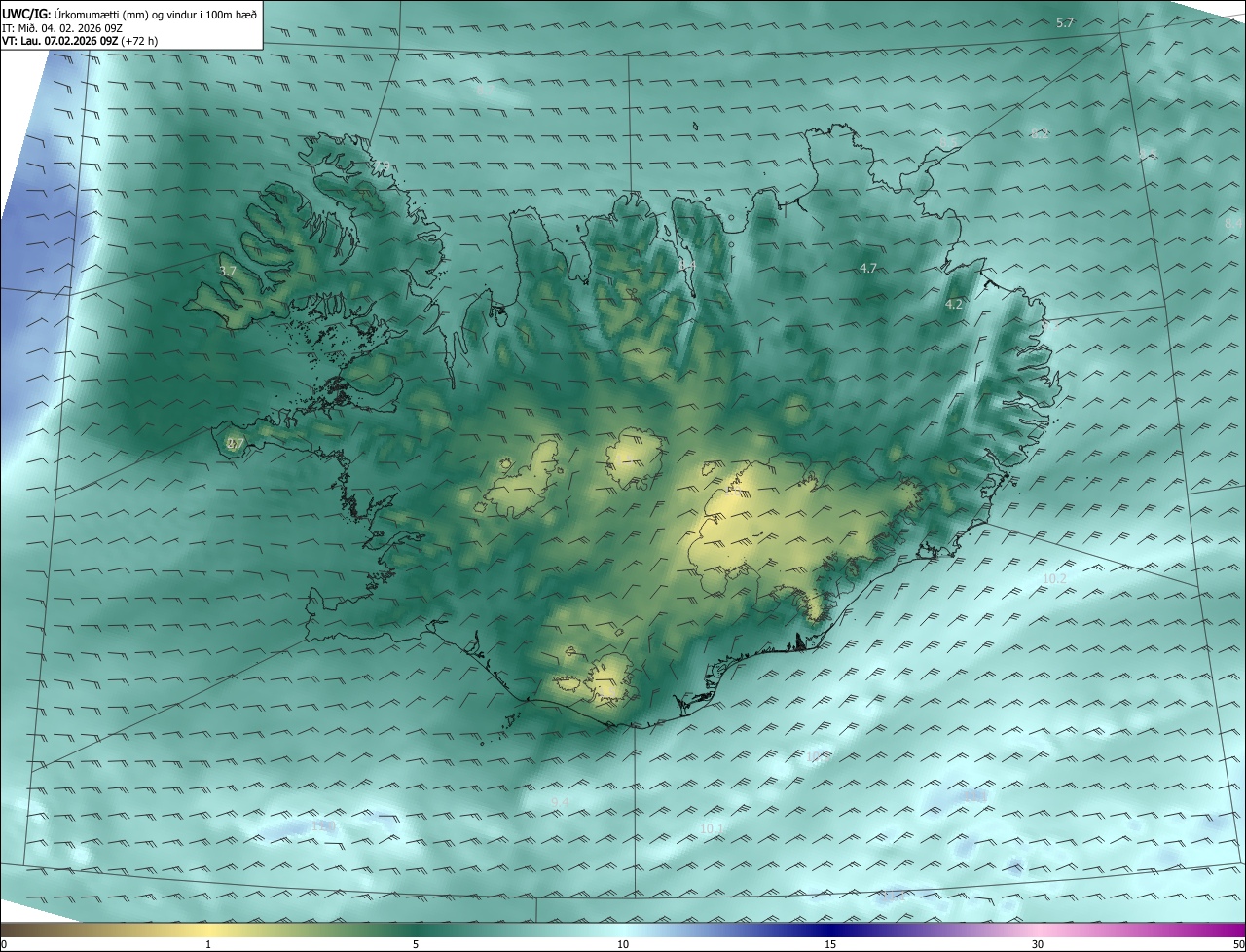
Task: Click the '15' tick label on the colorbar
Action: 830,944
